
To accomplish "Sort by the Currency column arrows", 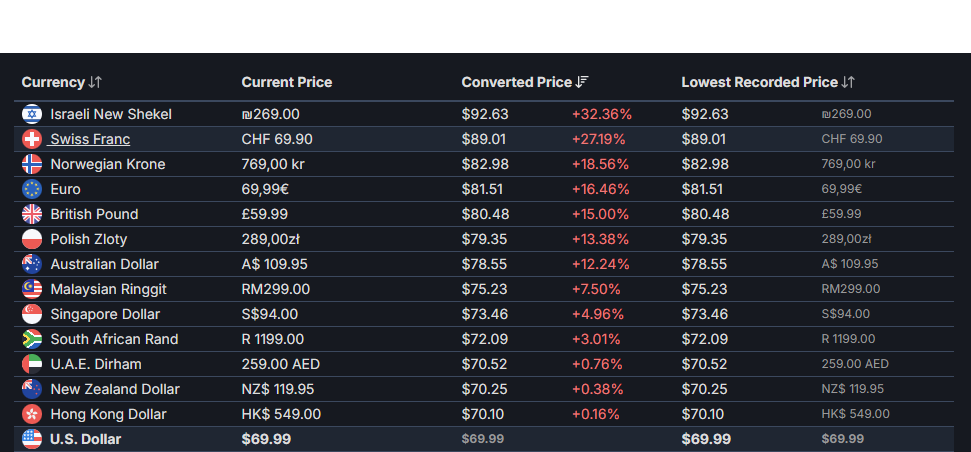I will 95,82.
